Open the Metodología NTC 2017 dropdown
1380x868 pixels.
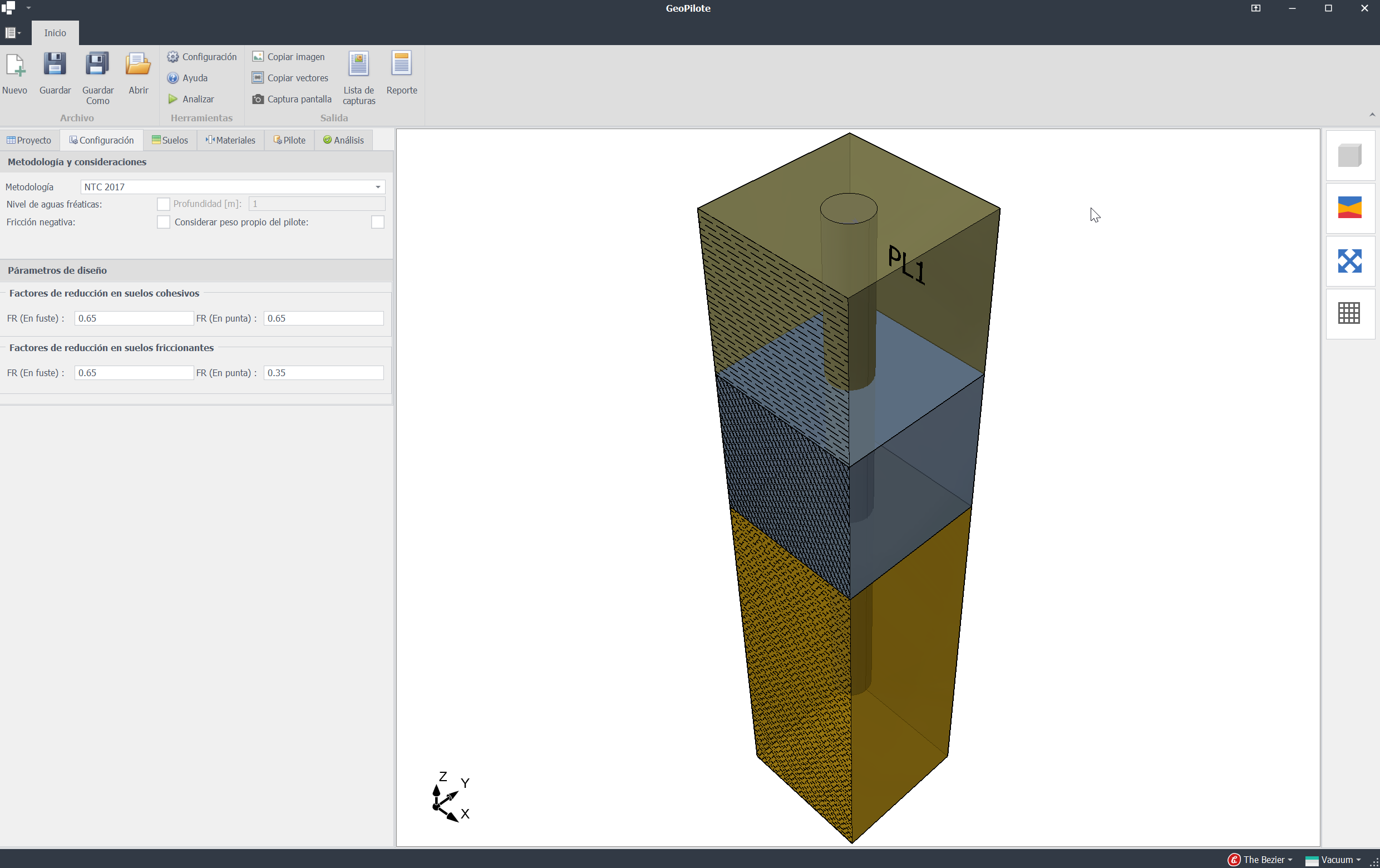click(378, 187)
